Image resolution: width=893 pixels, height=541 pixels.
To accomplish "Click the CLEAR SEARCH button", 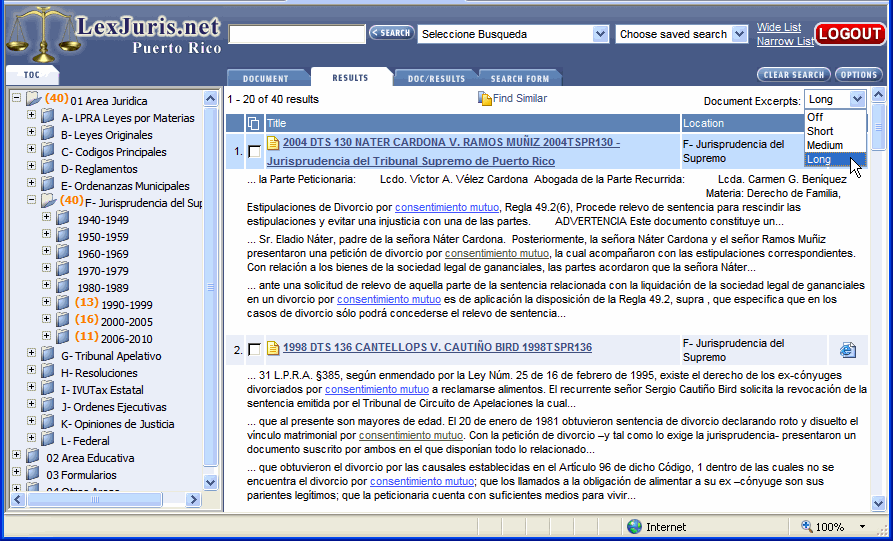I will [794, 75].
